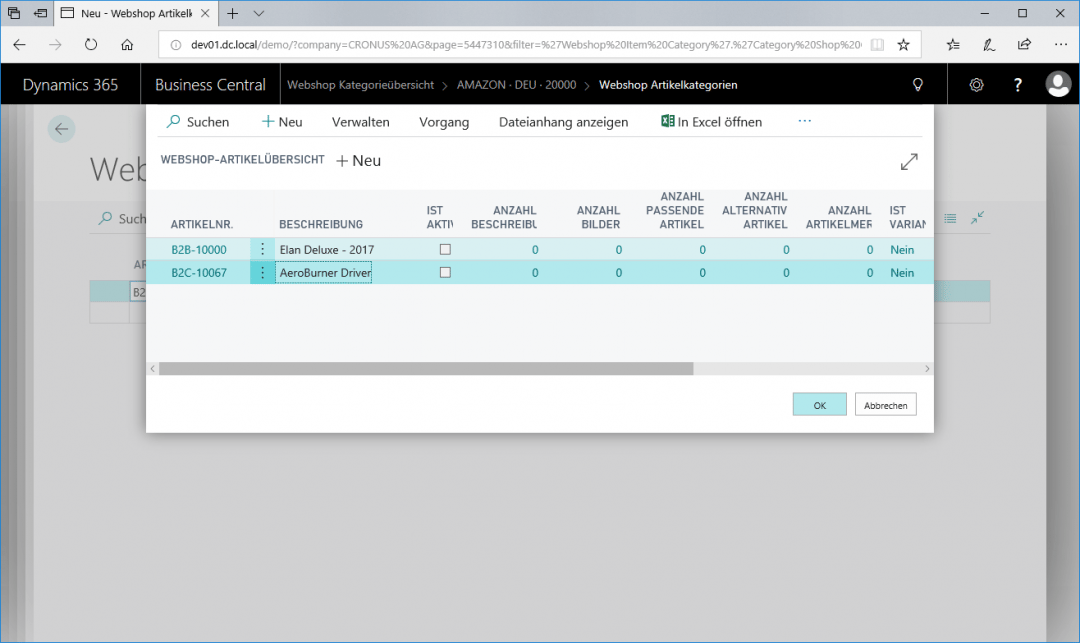Viewport: 1080px width, 643px height.
Task: Open article link B2B-10000
Action: coord(199,250)
